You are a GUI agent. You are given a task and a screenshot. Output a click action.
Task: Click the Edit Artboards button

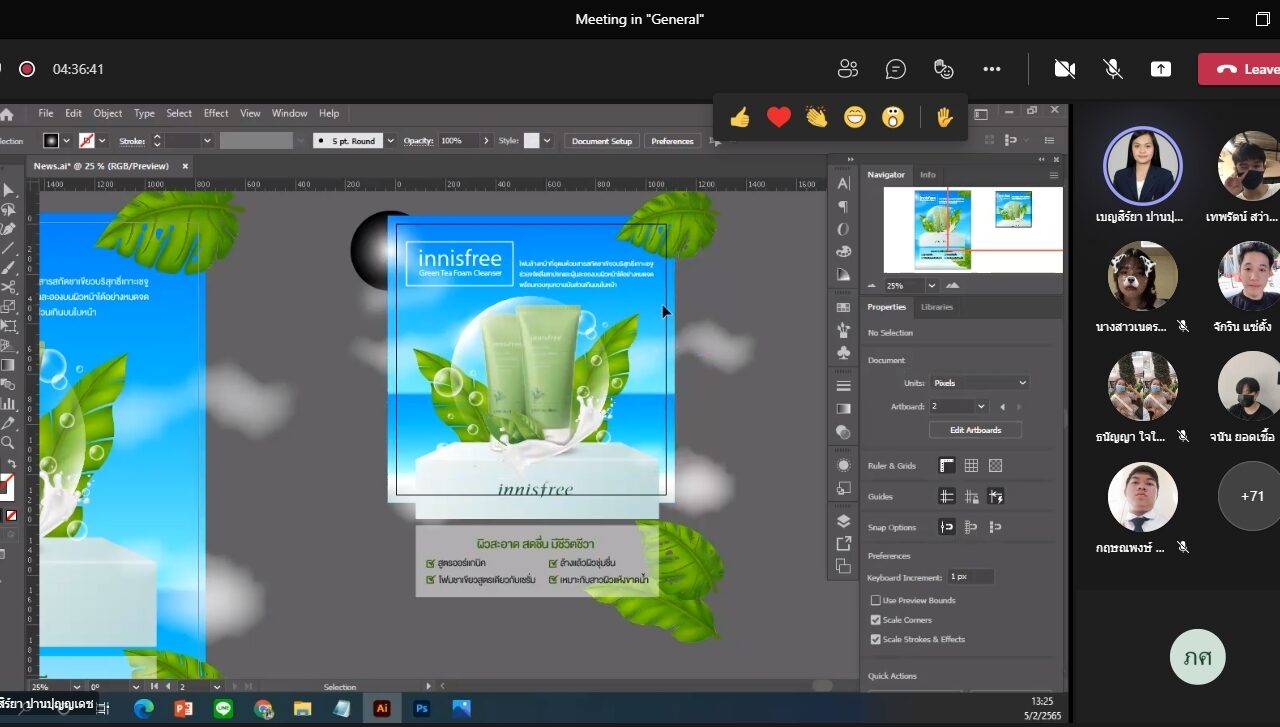(x=975, y=430)
